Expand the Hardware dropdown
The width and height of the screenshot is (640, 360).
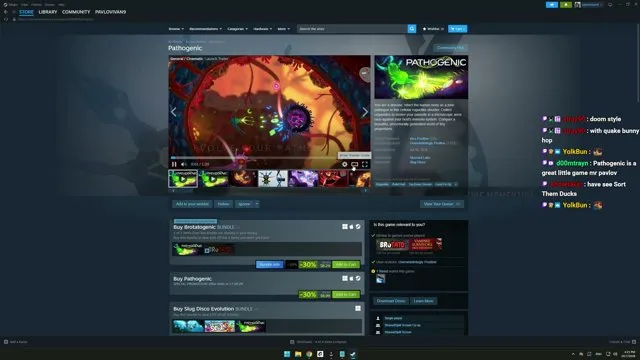262,29
